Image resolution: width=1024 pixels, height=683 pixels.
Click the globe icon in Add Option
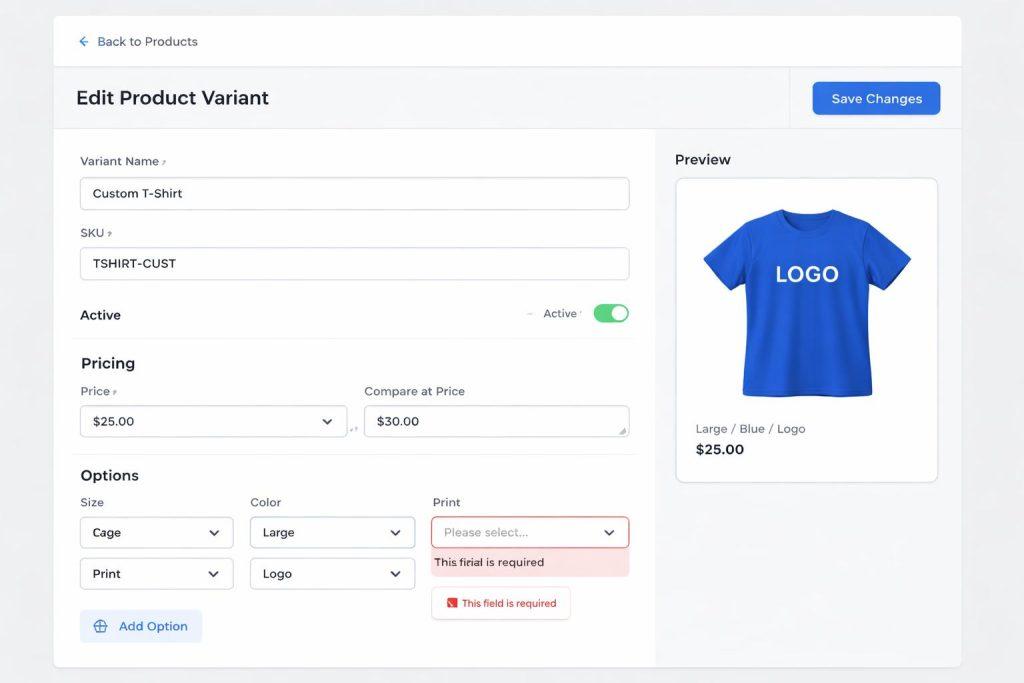100,627
